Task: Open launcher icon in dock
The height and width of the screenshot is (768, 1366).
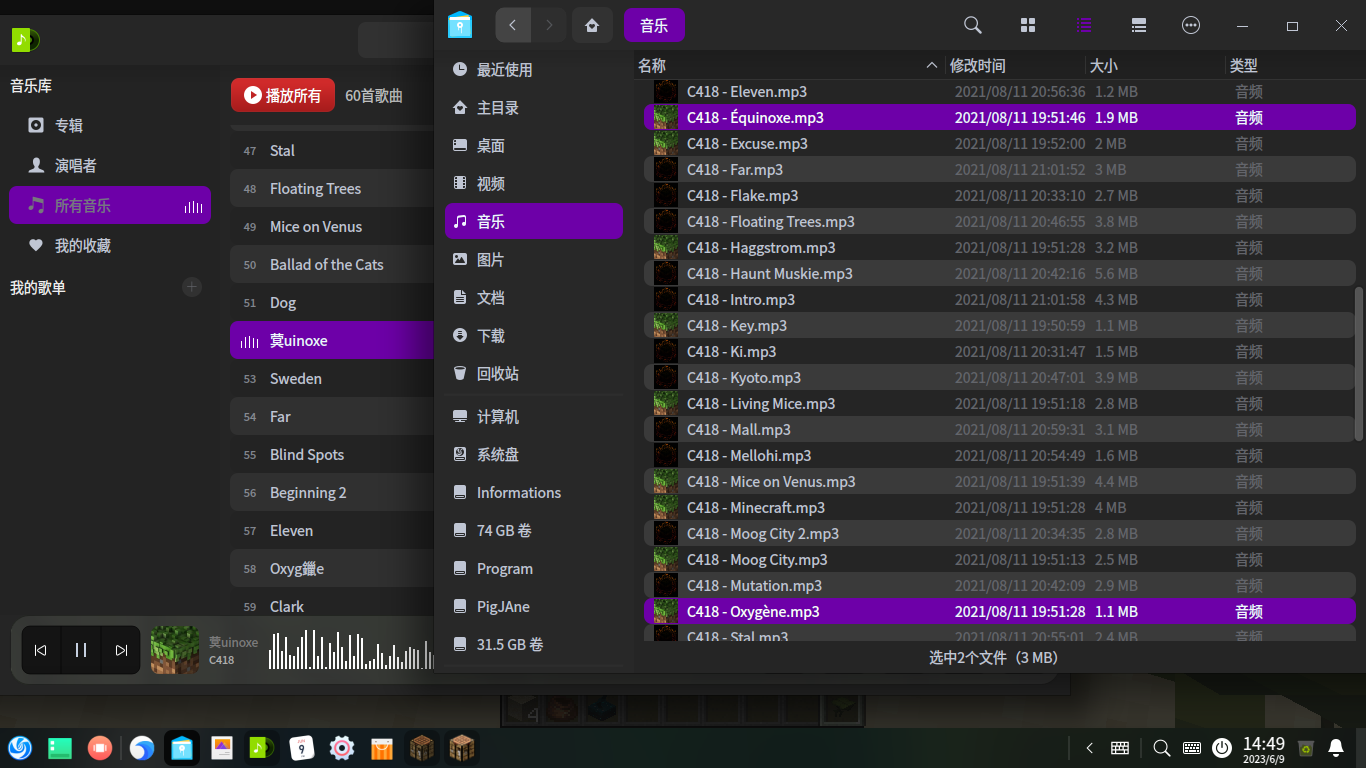Action: coord(20,748)
